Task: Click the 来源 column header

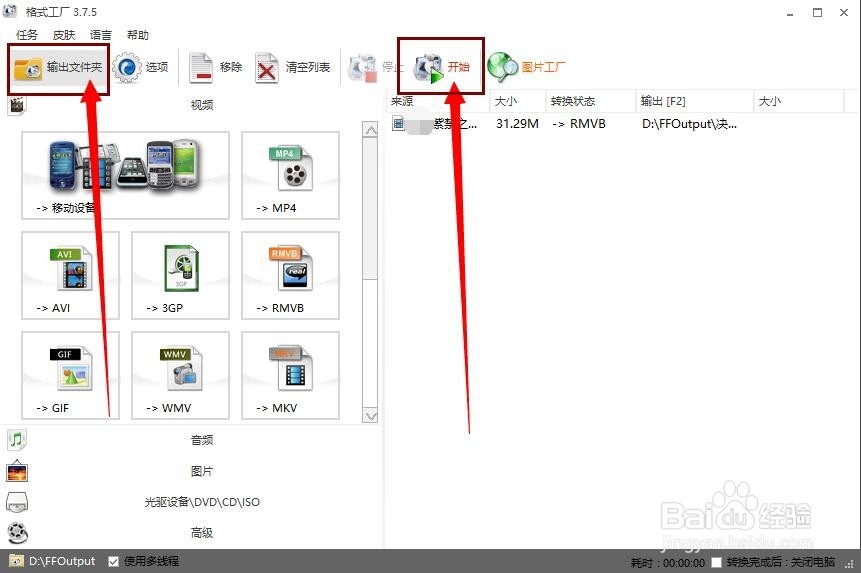Action: [438, 101]
